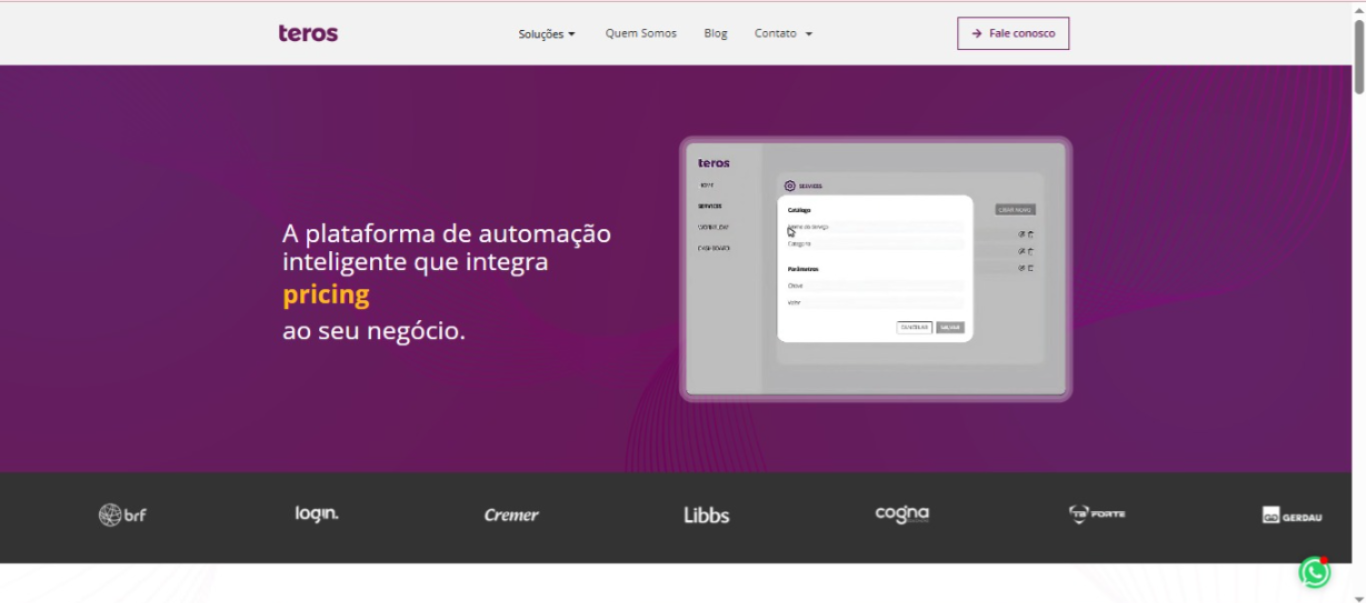
Task: Click the scrollbar up arrow
Action: click(x=1358, y=9)
